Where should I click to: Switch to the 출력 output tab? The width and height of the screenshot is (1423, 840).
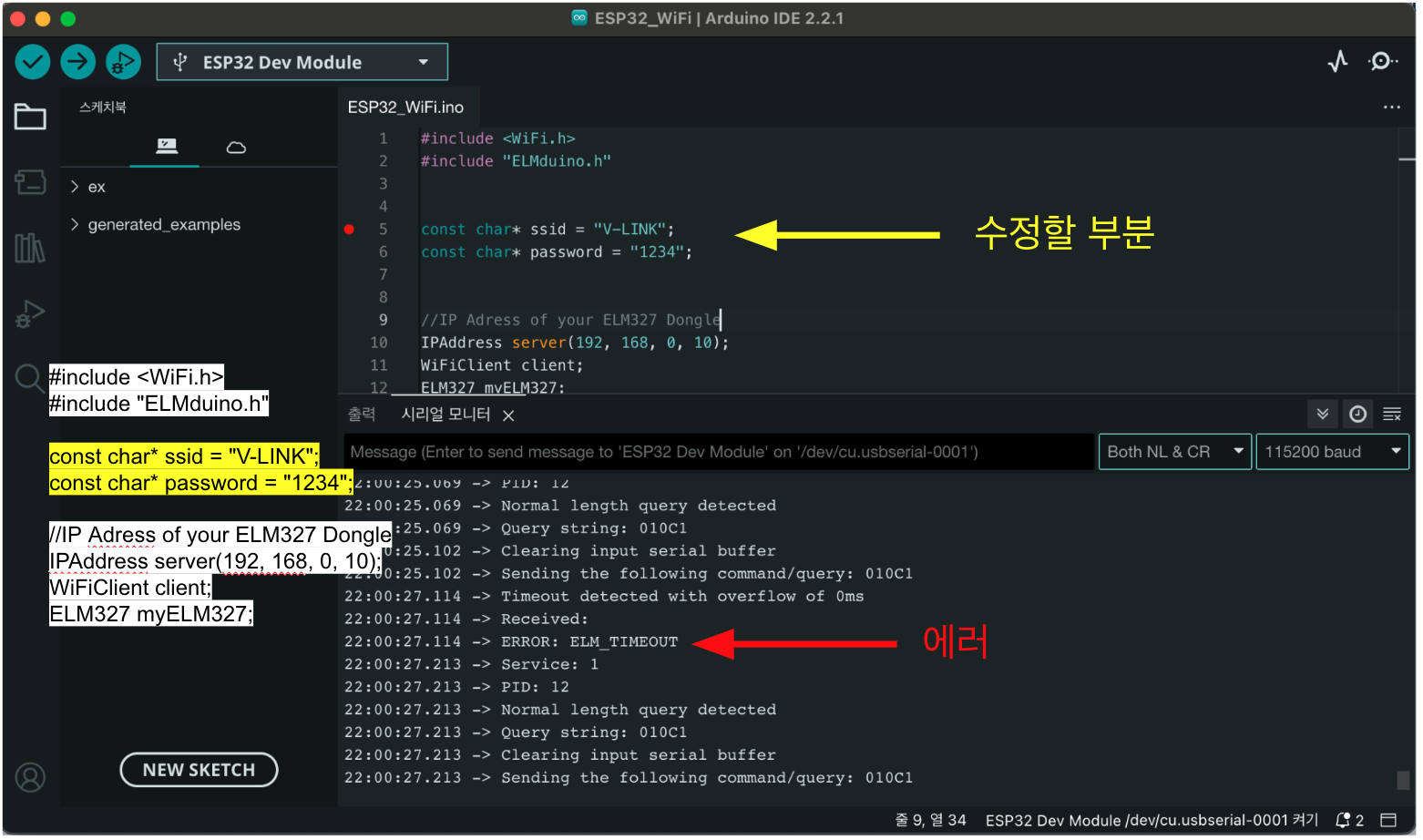[x=362, y=415]
